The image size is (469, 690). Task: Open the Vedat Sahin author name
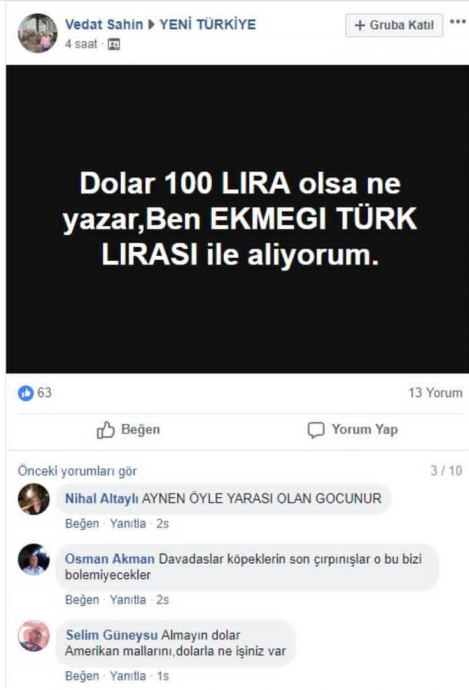[104, 24]
